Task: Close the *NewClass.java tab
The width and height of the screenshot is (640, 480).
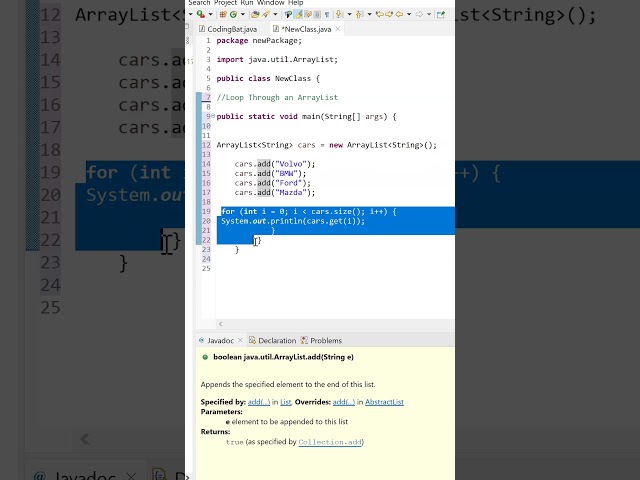Action: click(x=338, y=29)
